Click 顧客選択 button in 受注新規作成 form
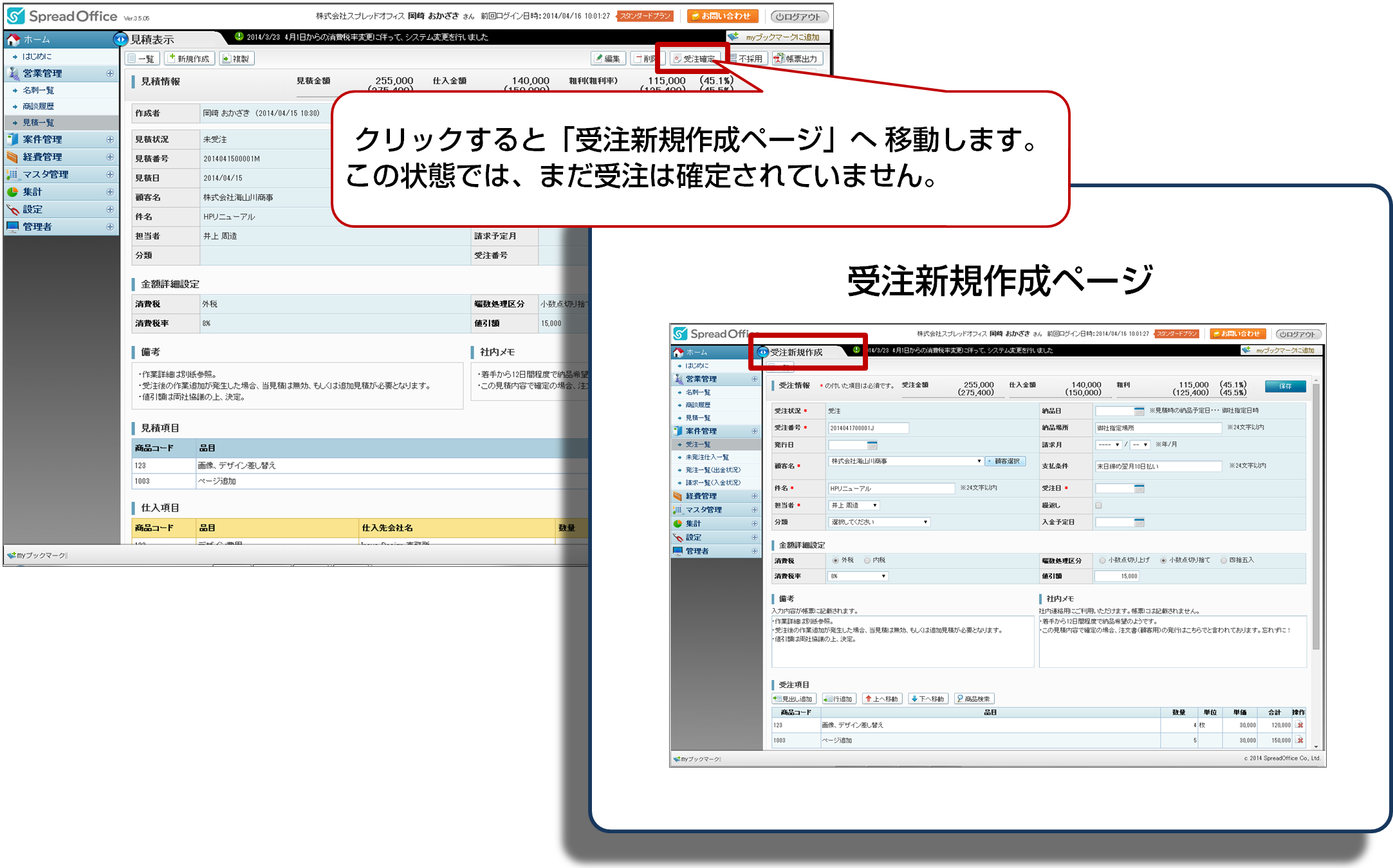 pyautogui.click(x=1005, y=461)
